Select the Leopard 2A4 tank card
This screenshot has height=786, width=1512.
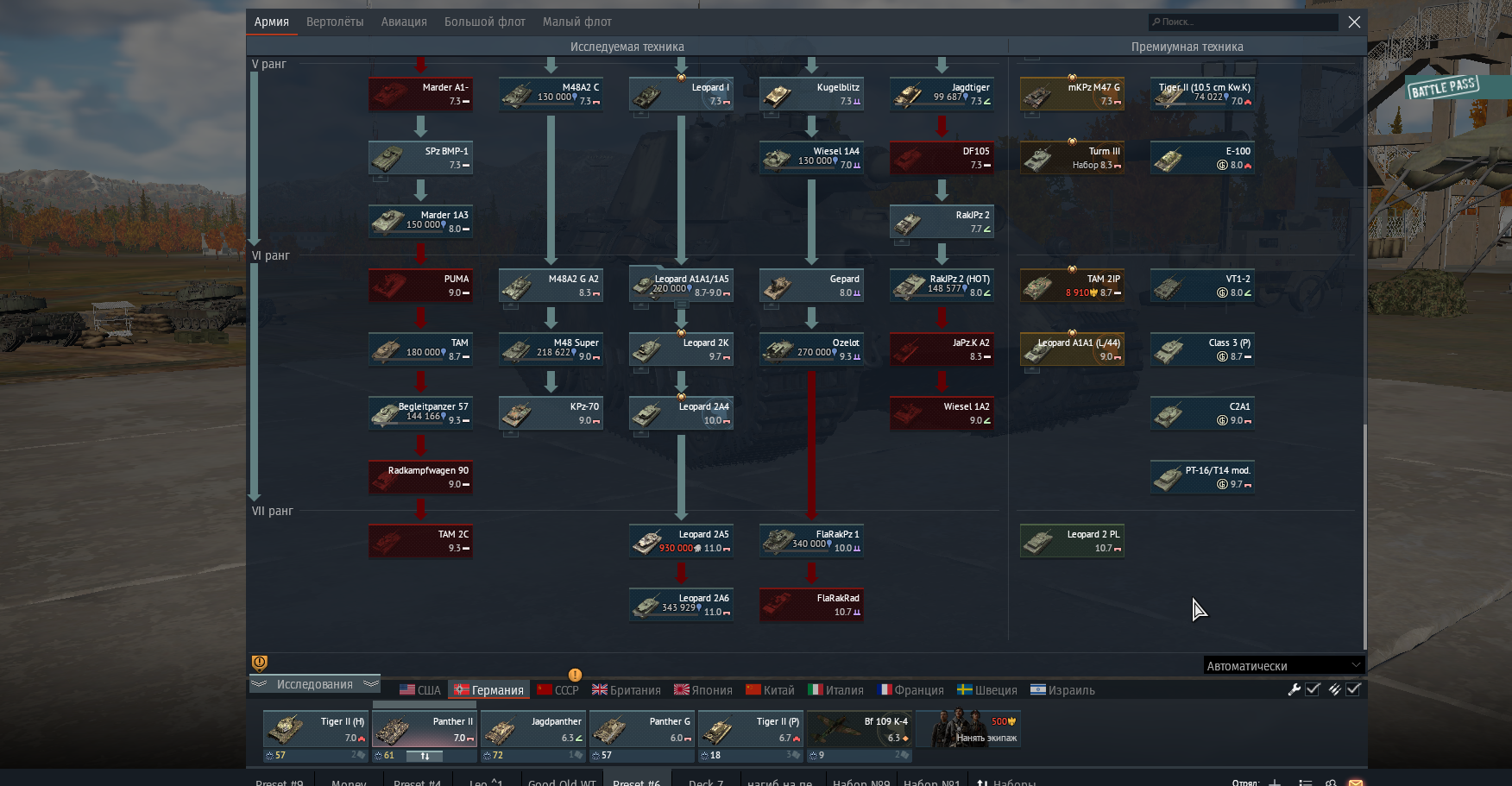pos(681,413)
